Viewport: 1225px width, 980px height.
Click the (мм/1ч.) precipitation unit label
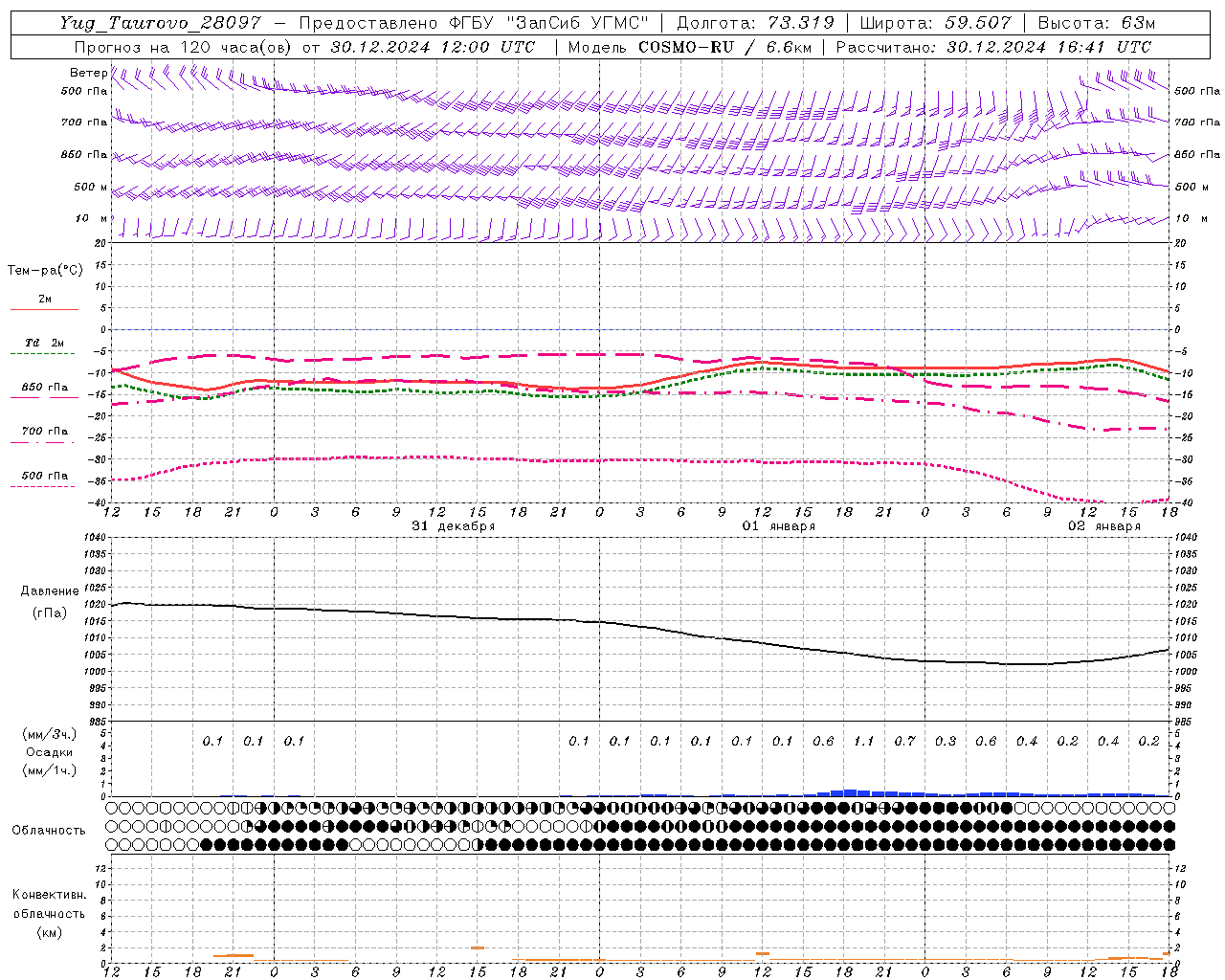click(50, 770)
